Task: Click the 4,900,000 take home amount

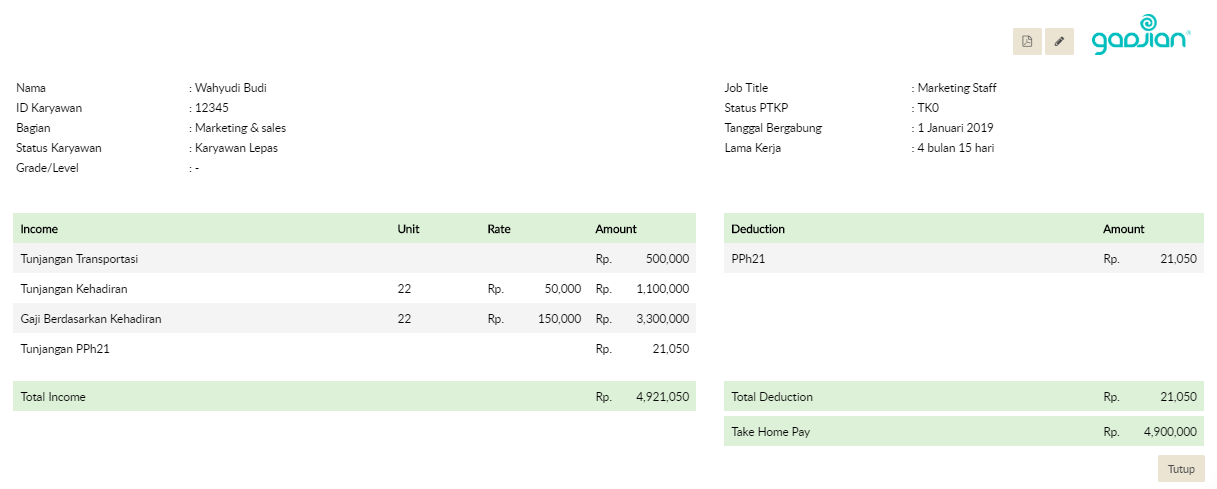Action: pos(1169,432)
